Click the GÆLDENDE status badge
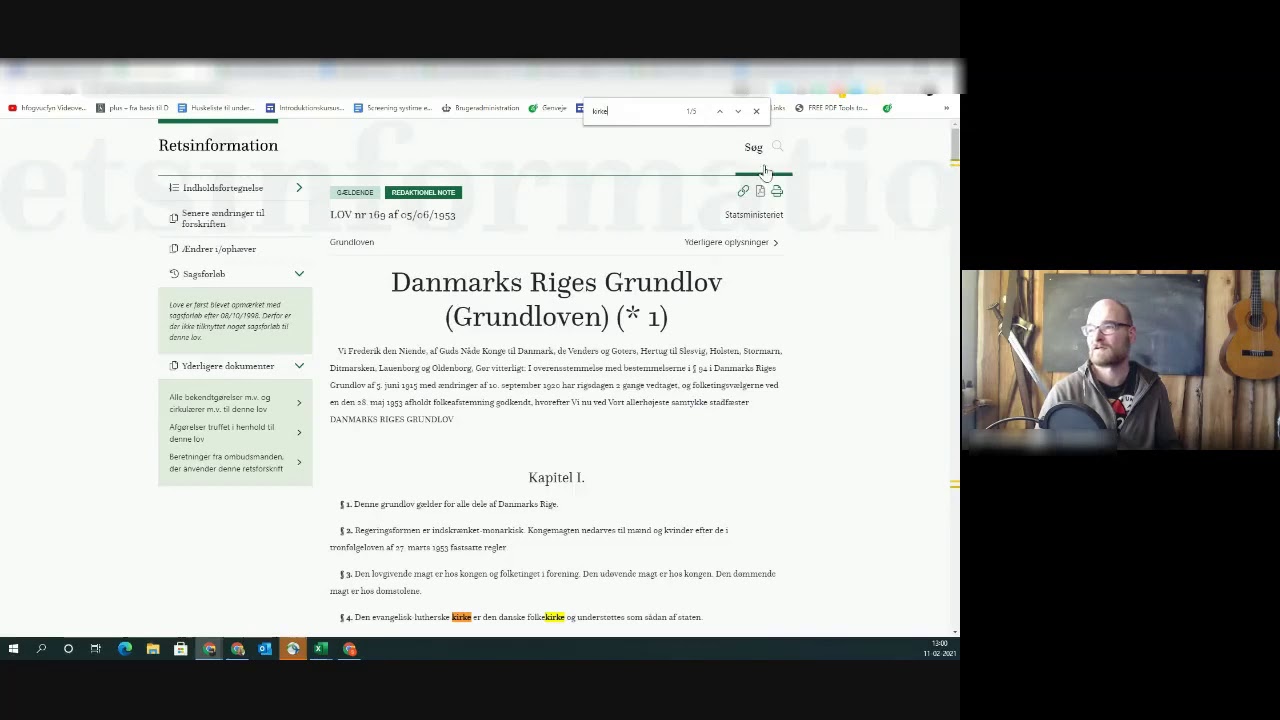 coord(355,193)
